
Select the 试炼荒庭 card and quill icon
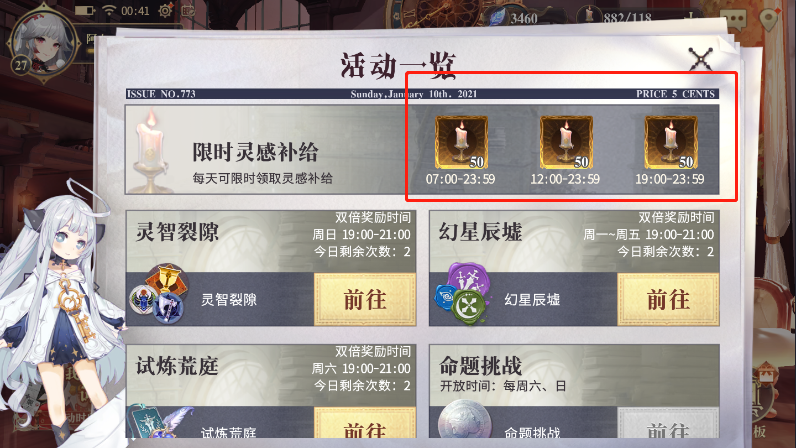point(160,422)
